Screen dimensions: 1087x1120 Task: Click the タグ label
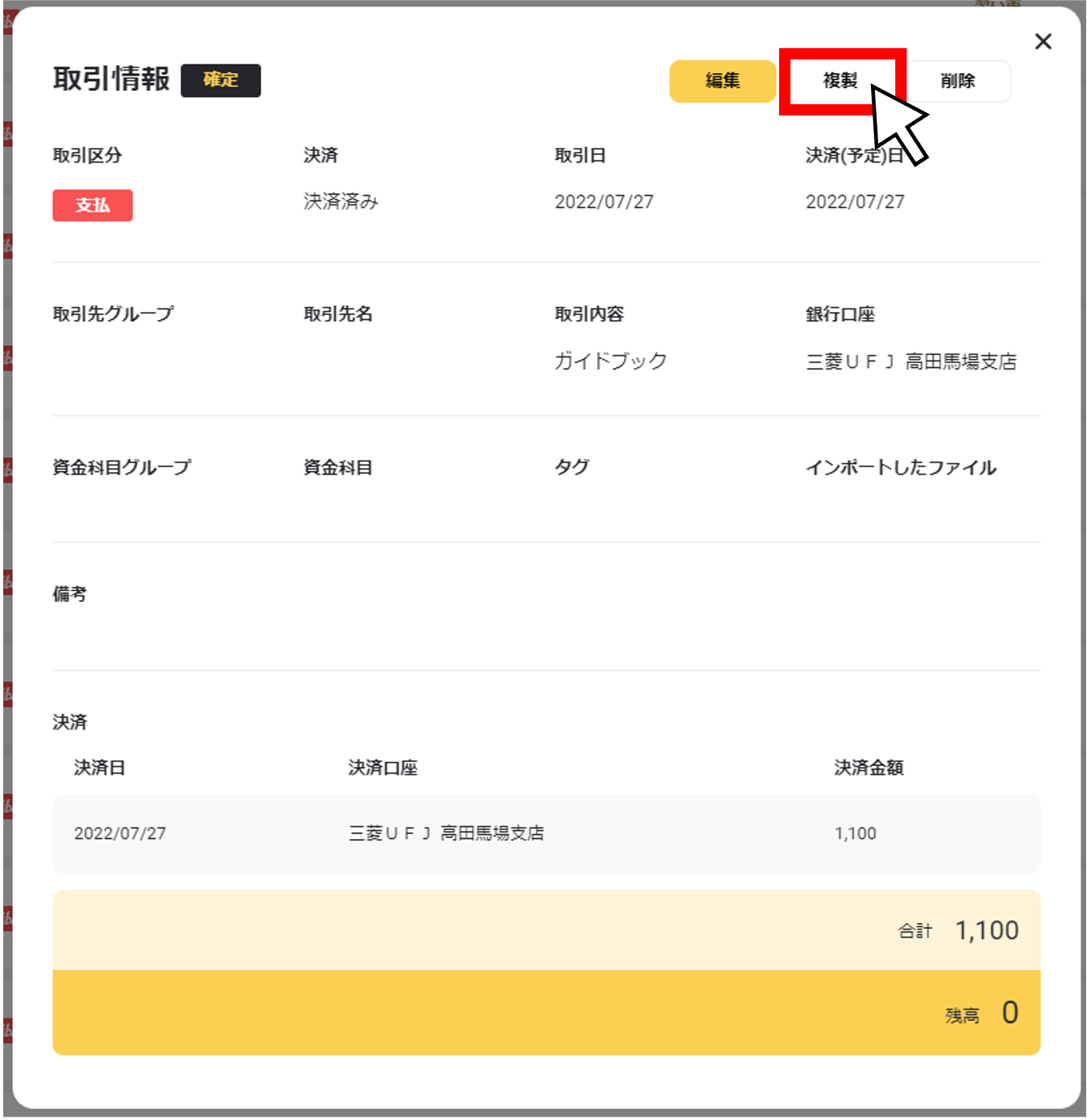[572, 467]
